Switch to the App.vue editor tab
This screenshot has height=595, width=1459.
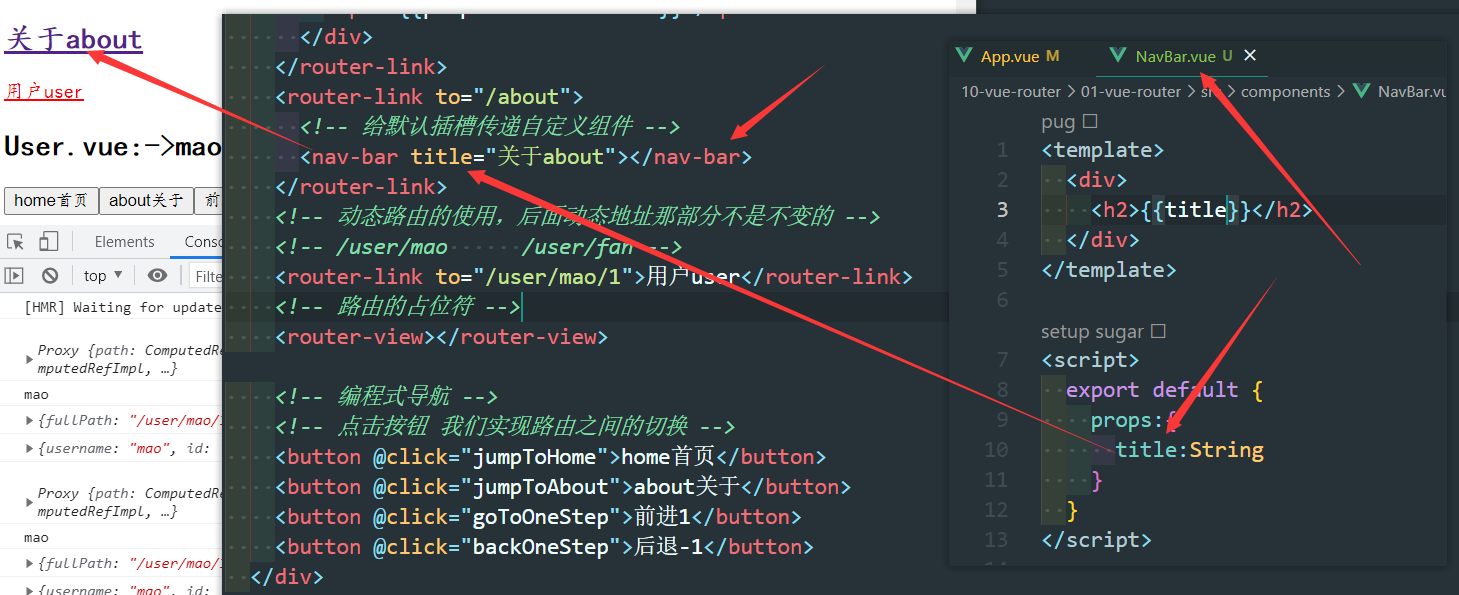pos(1009,56)
